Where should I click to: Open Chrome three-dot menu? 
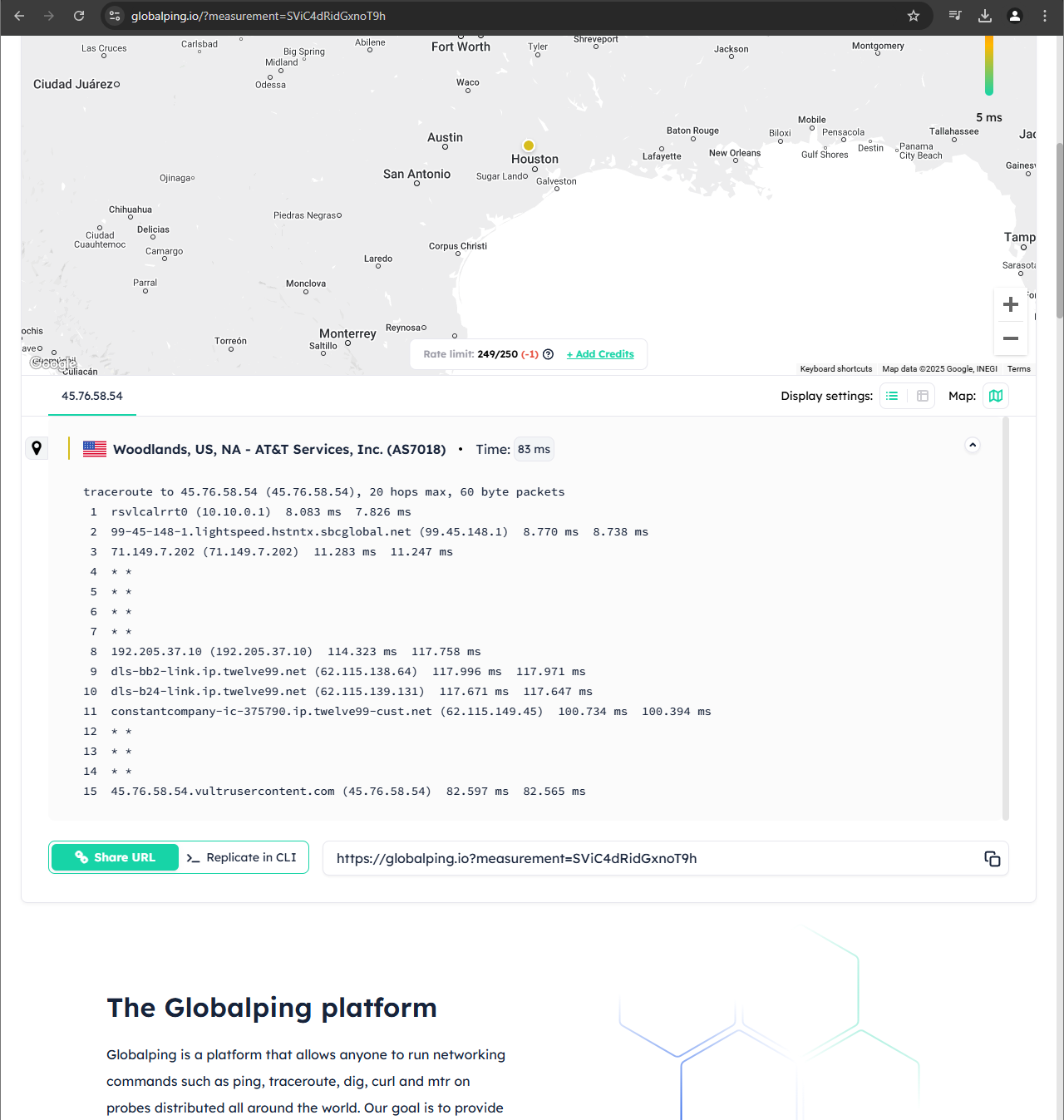click(1045, 16)
